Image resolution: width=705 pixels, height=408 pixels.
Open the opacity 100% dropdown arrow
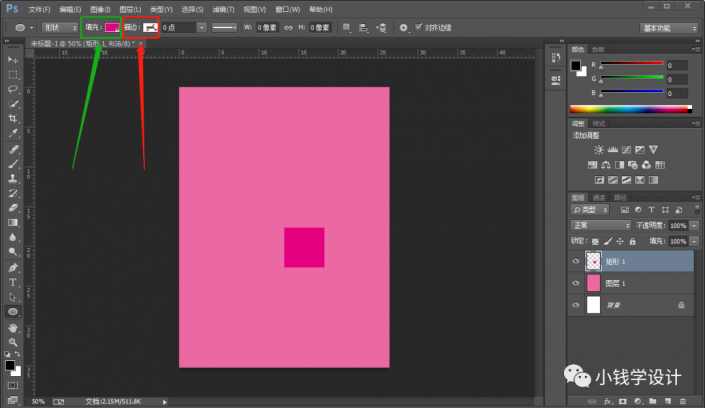694,225
